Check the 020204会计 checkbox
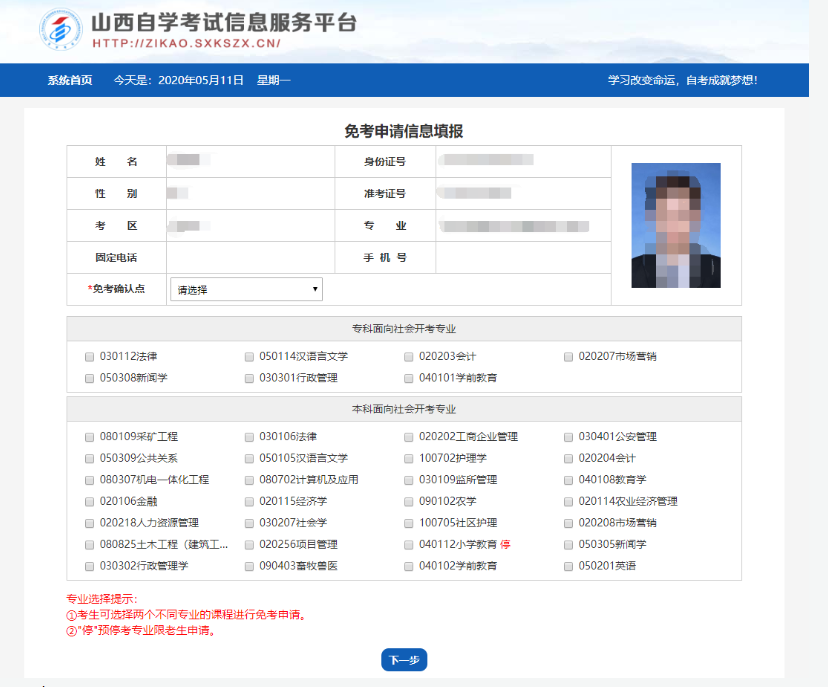This screenshot has width=828, height=687. (568, 459)
